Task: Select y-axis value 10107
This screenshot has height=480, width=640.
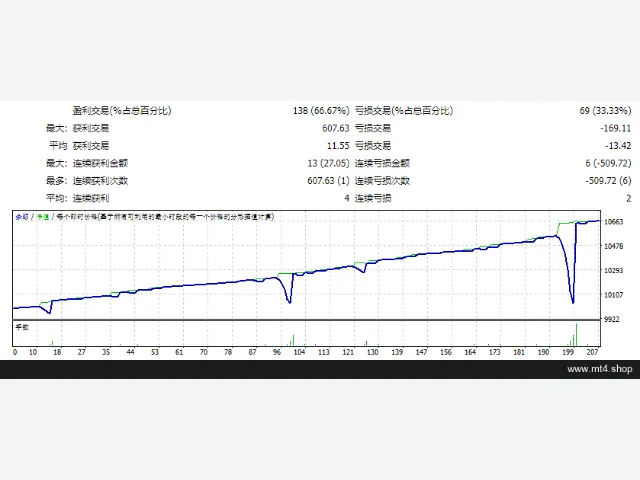Action: pos(613,295)
